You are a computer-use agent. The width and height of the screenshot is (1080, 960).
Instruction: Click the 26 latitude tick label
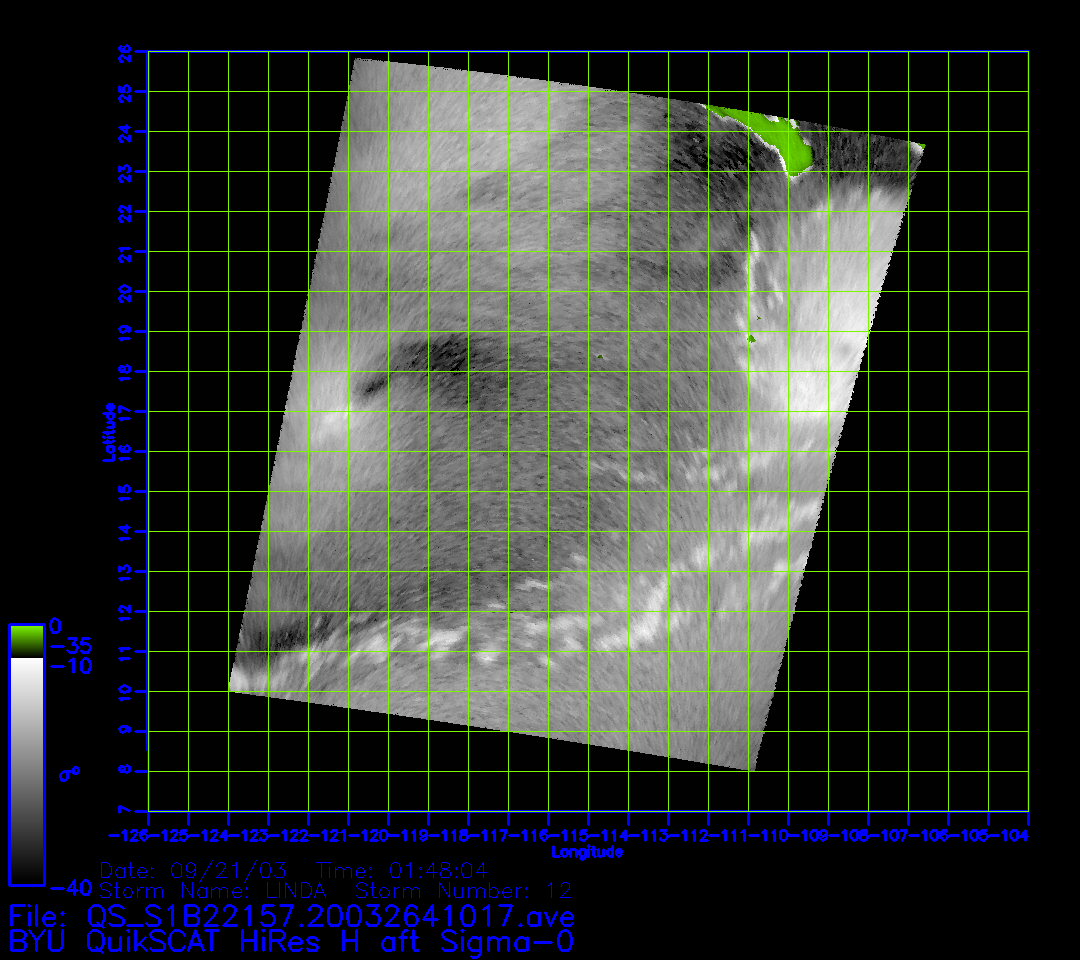[126, 51]
